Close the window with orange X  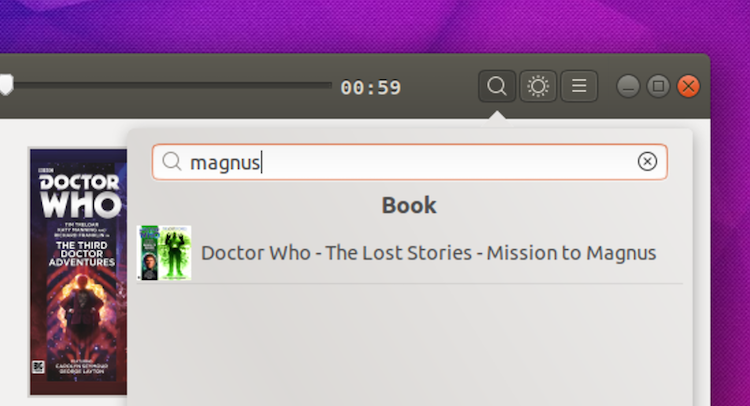688,87
